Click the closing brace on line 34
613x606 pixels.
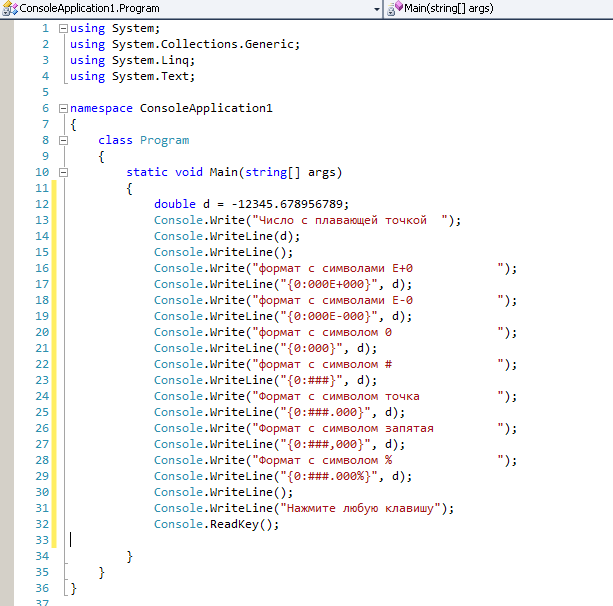pyautogui.click(x=129, y=557)
